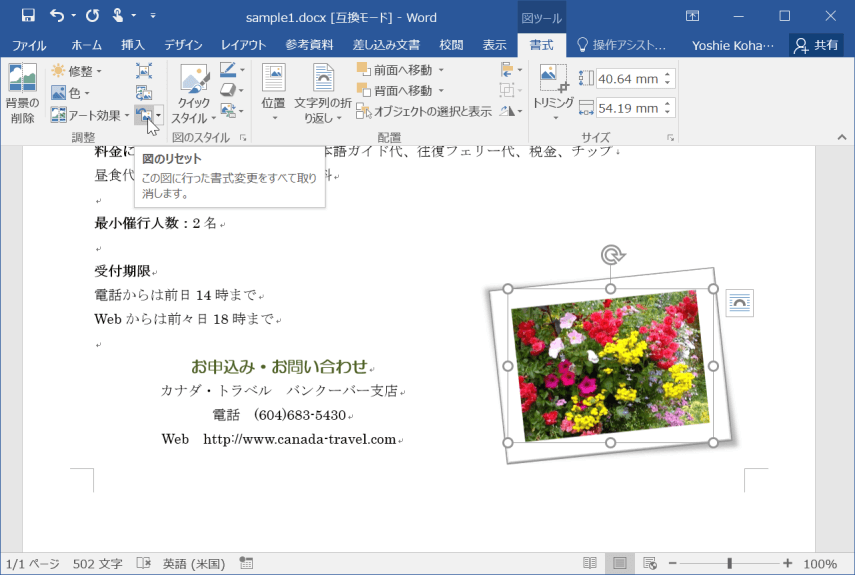
Task: Expand 前面へ移動 dropdown arrow
Action: click(441, 70)
